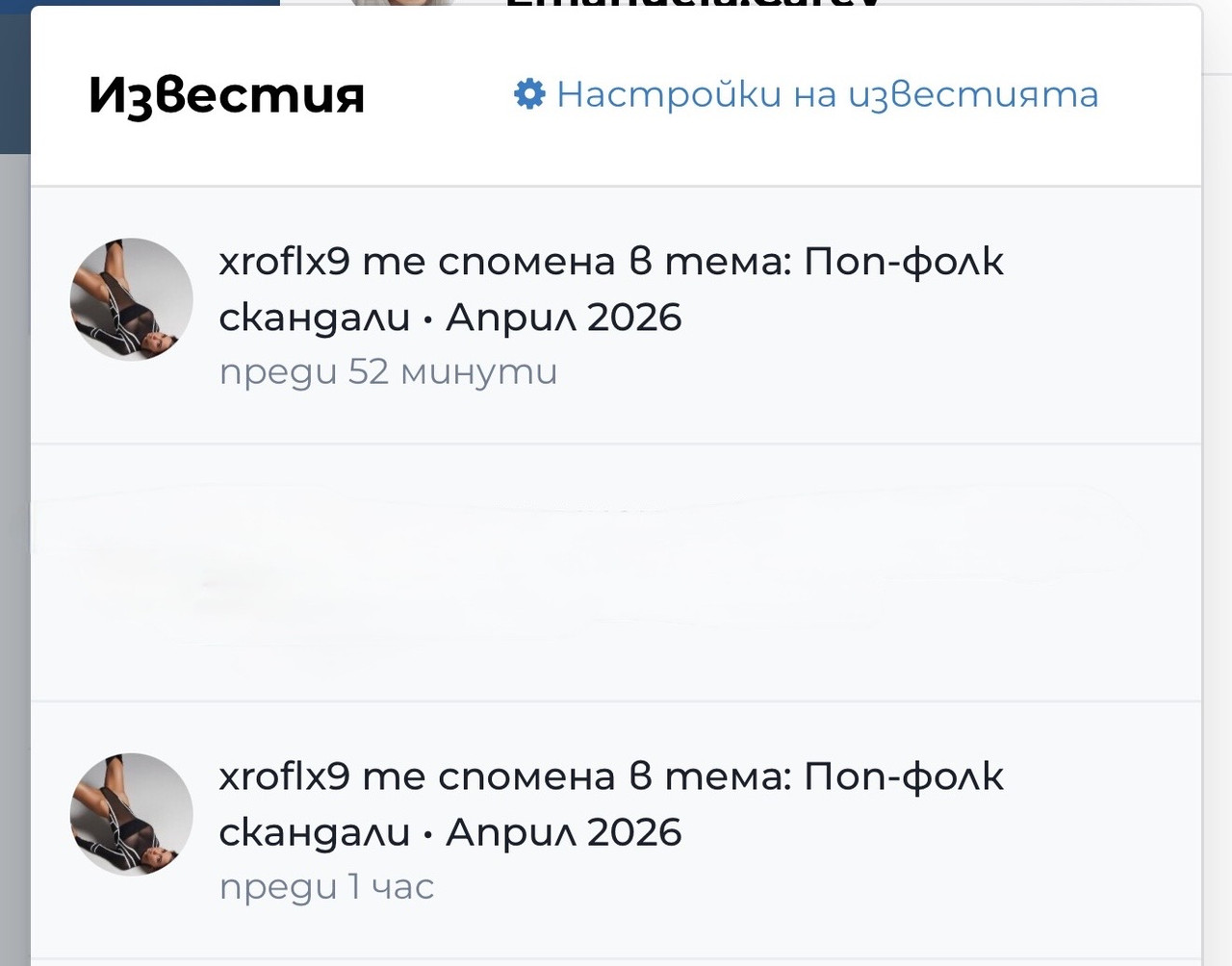Click the partially hidden profile name above the panel
Viewport: 1232px width, 966px height.
pyautogui.click(x=691, y=3)
